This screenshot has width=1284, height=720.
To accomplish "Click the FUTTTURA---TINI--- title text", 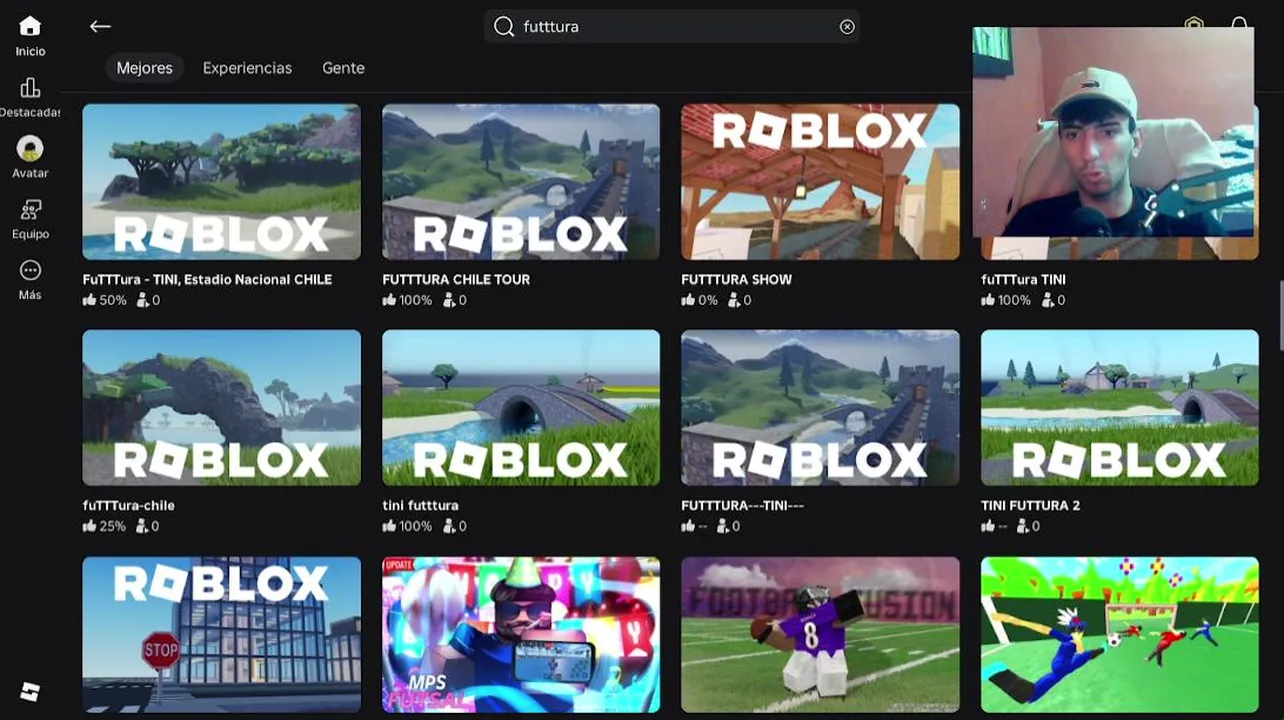I will coord(742,506).
